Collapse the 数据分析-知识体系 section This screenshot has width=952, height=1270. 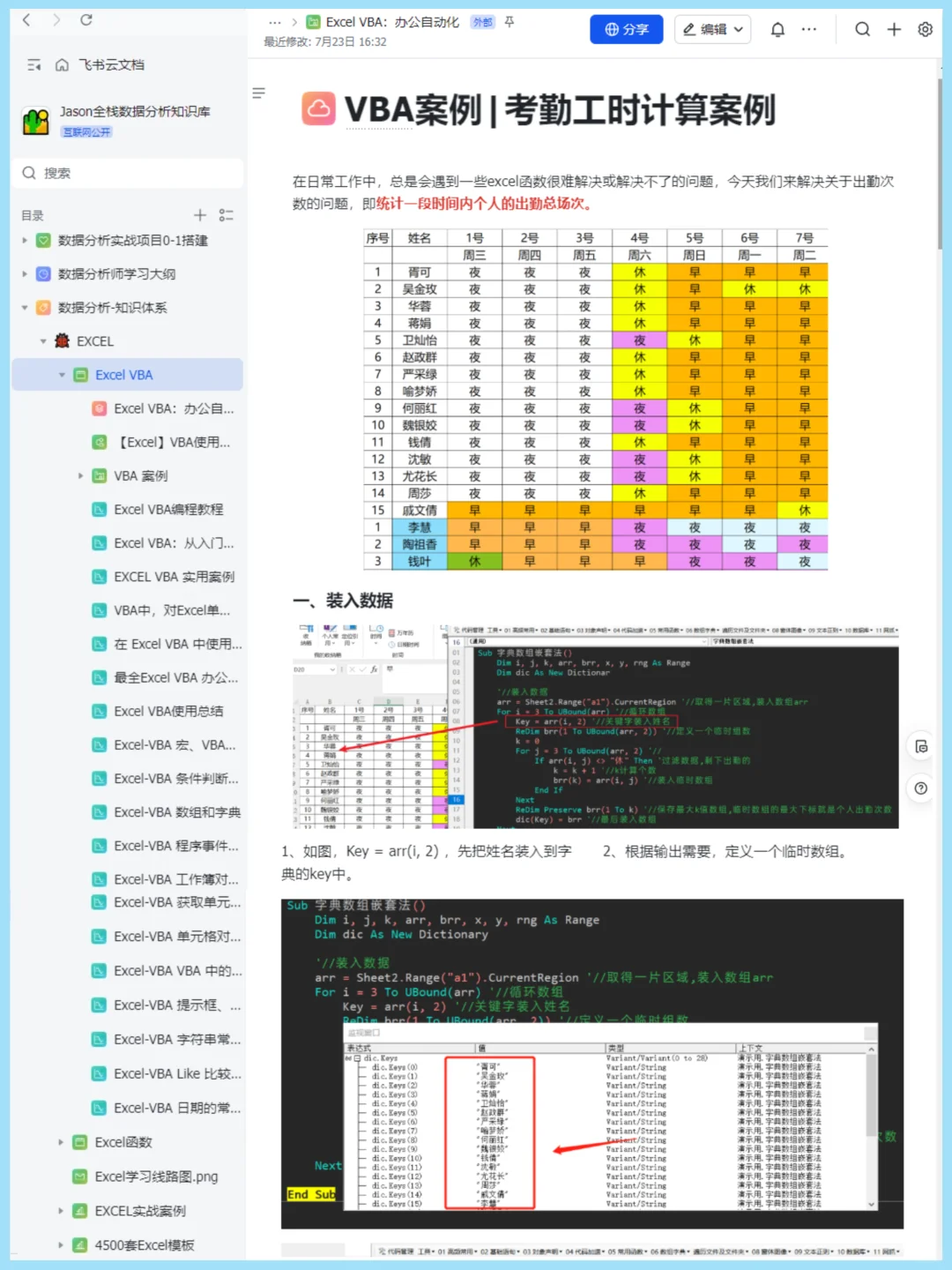tap(24, 308)
